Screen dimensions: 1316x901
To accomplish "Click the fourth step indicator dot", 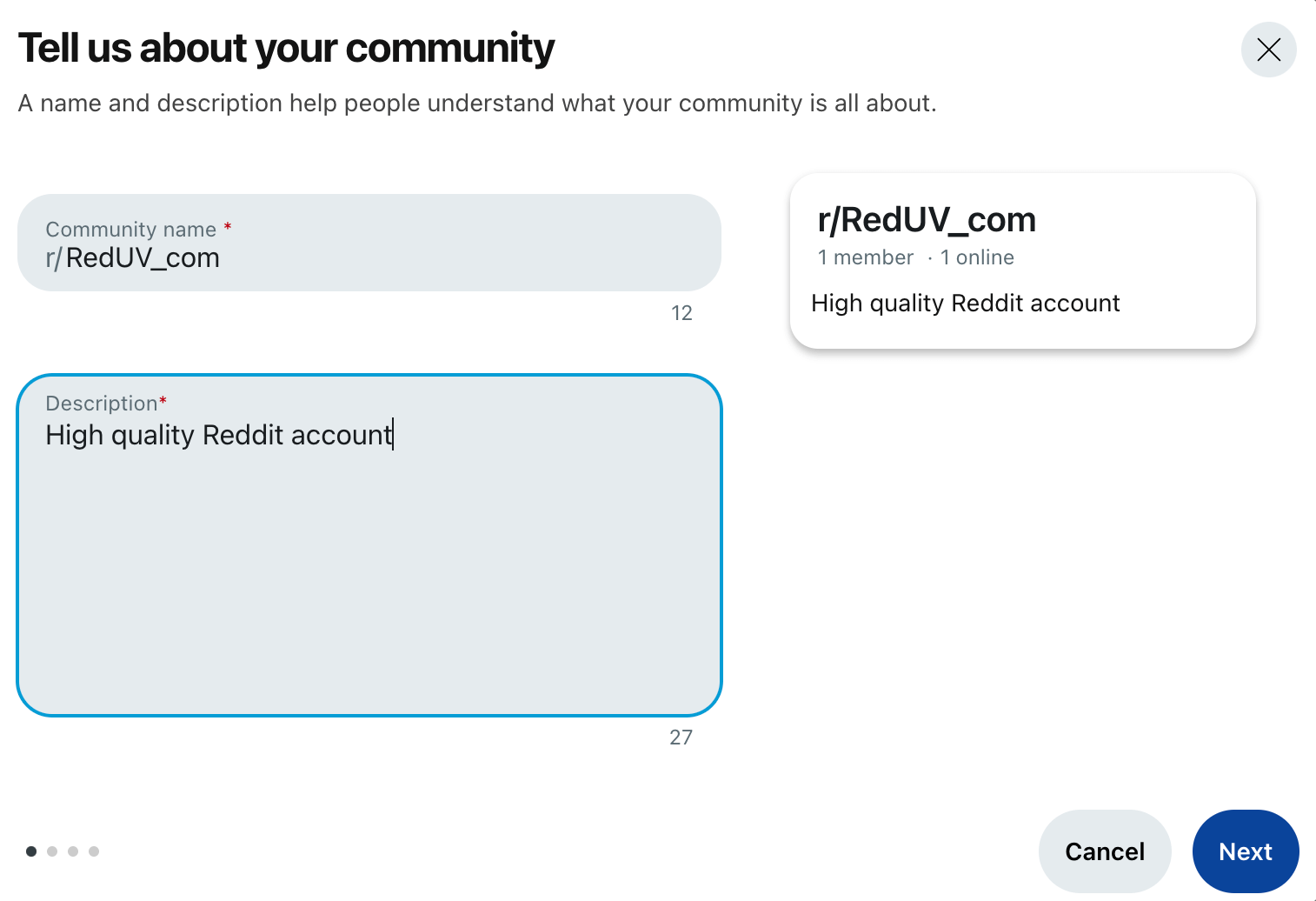I will [94, 851].
